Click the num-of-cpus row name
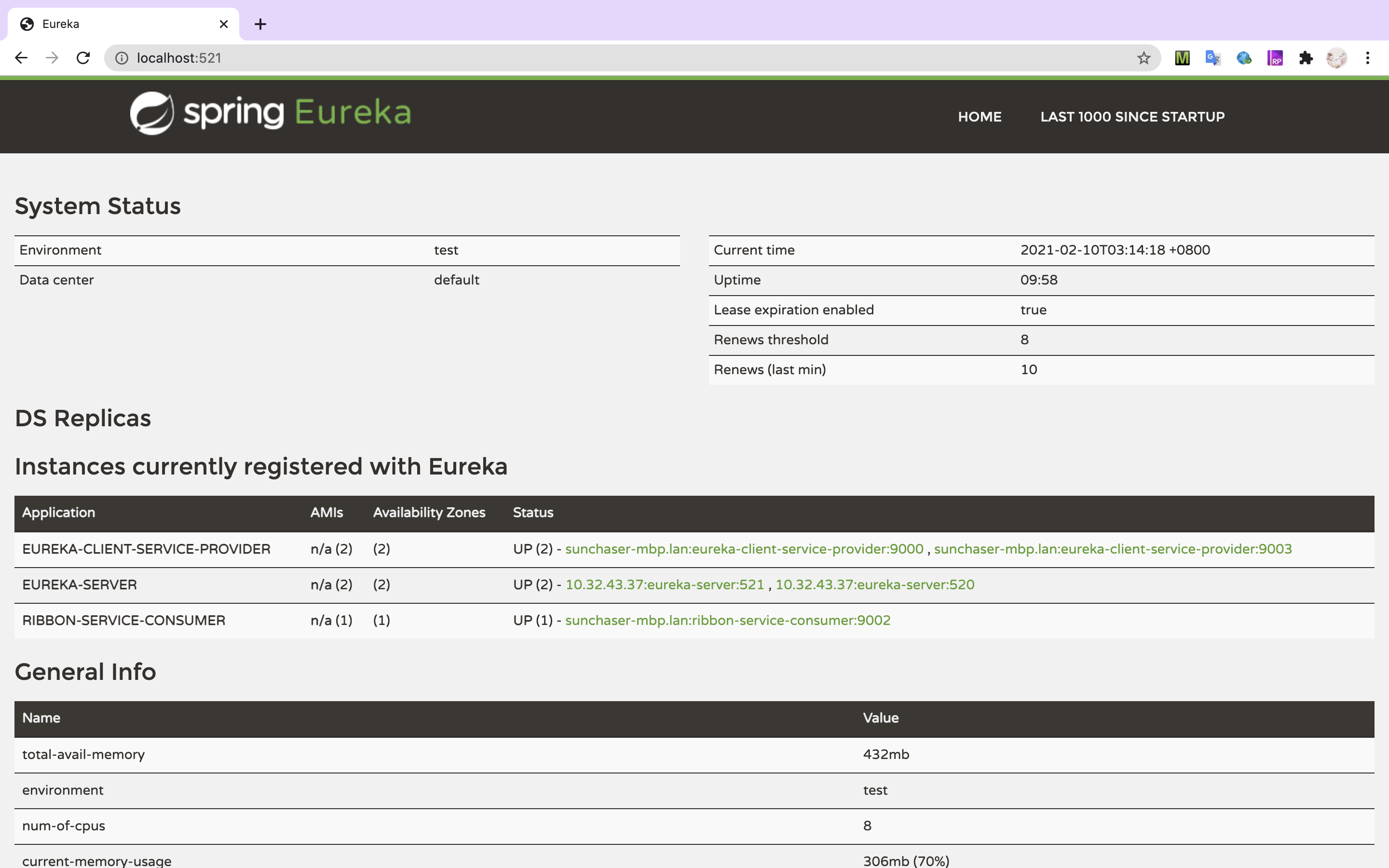1389x868 pixels. coord(63,826)
